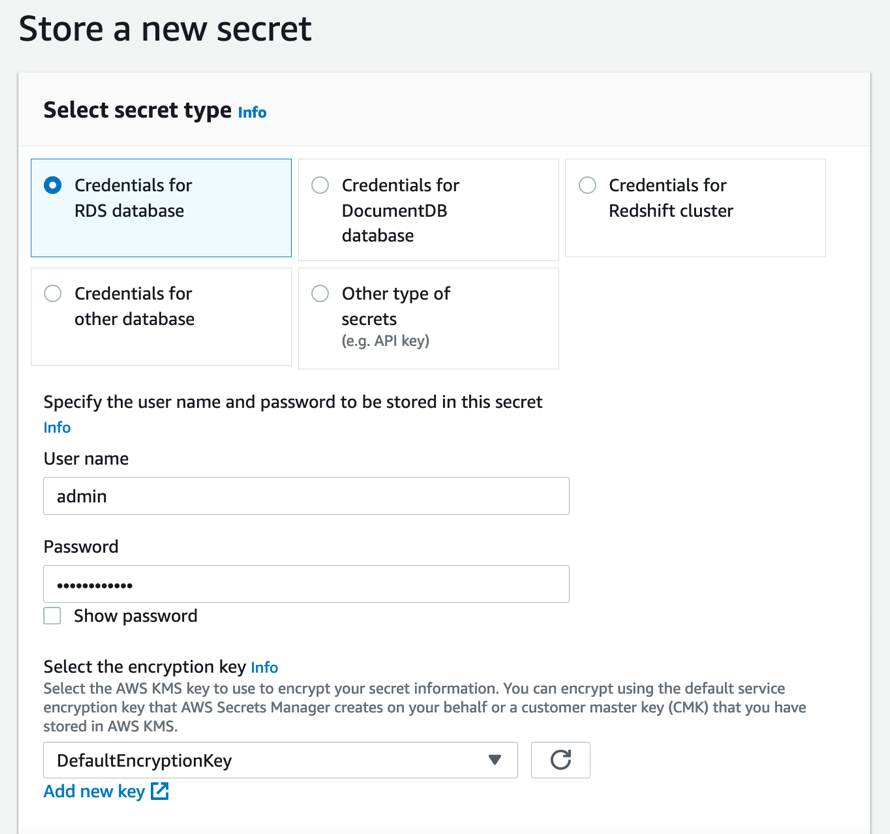Screen dimensions: 890x834
Task: Select Credentials for RDS database
Action: 52,185
